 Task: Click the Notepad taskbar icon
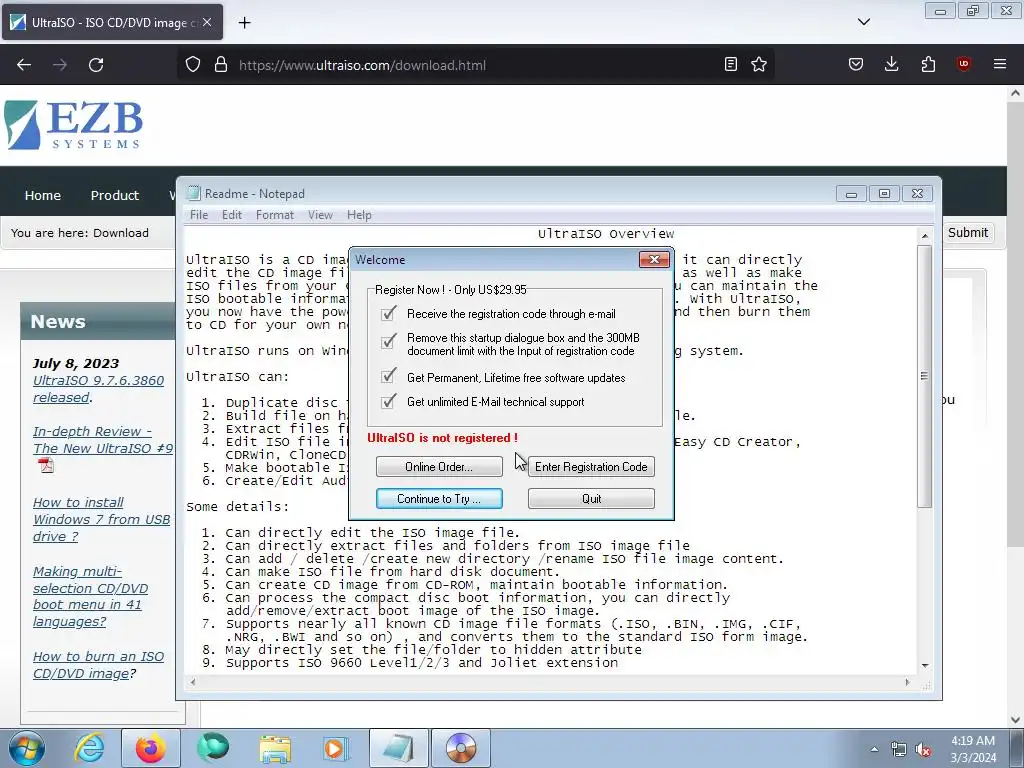point(398,748)
